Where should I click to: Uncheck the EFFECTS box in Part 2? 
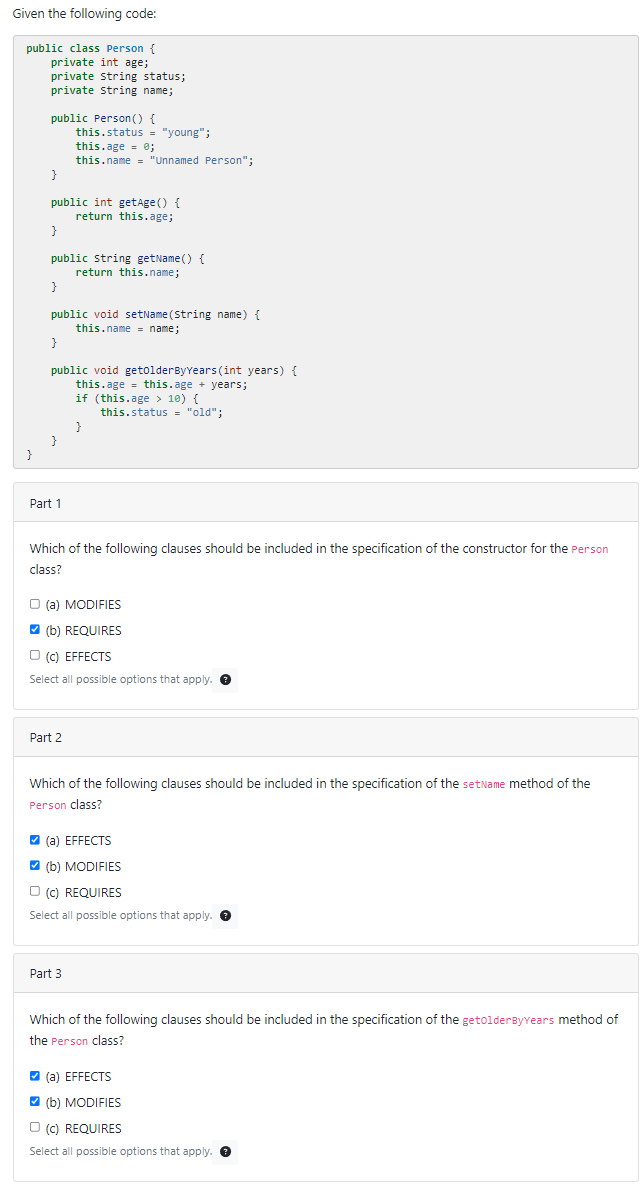click(34, 840)
